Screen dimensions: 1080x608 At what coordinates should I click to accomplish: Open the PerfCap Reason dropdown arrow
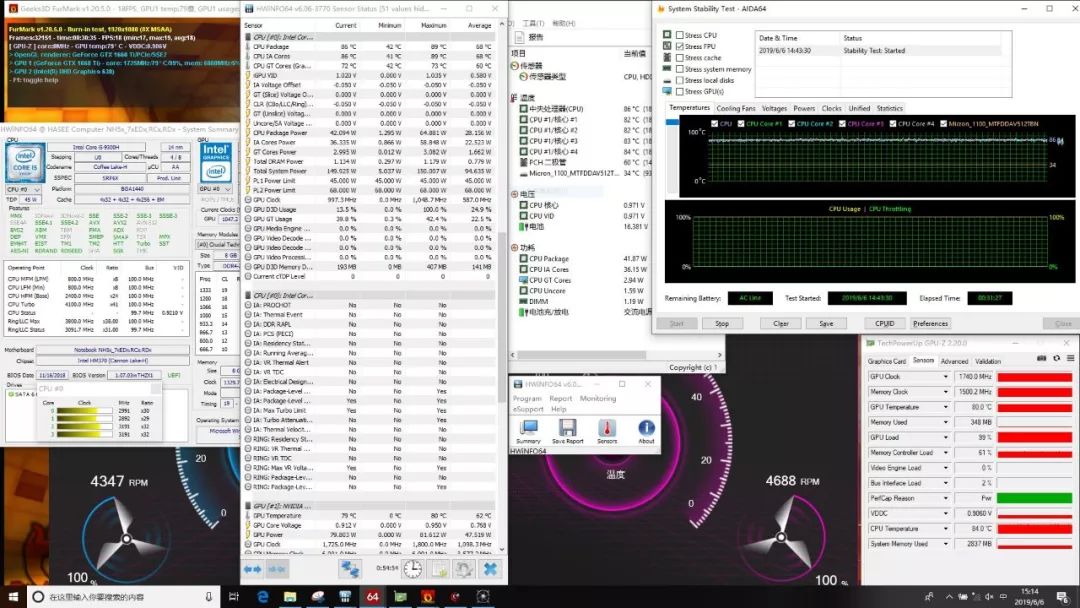(x=946, y=498)
